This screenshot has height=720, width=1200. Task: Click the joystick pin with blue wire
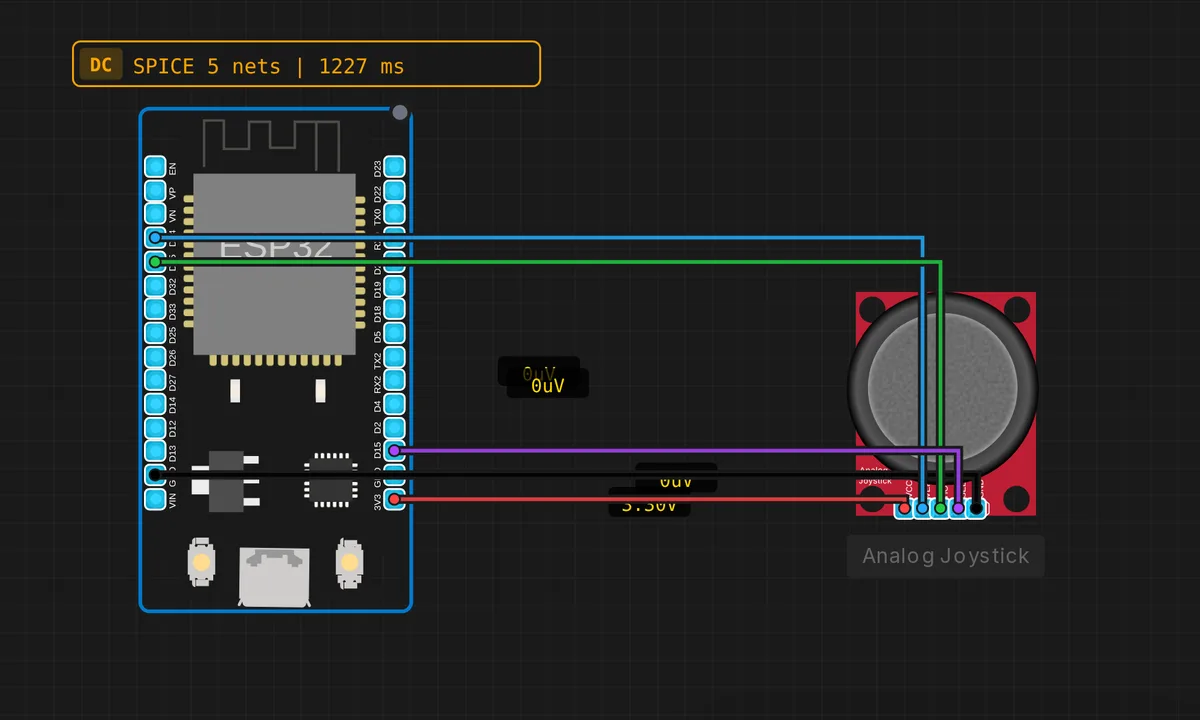[x=922, y=509]
